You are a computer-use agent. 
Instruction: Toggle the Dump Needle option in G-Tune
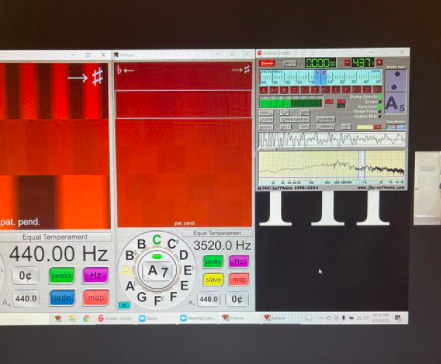(366, 97)
